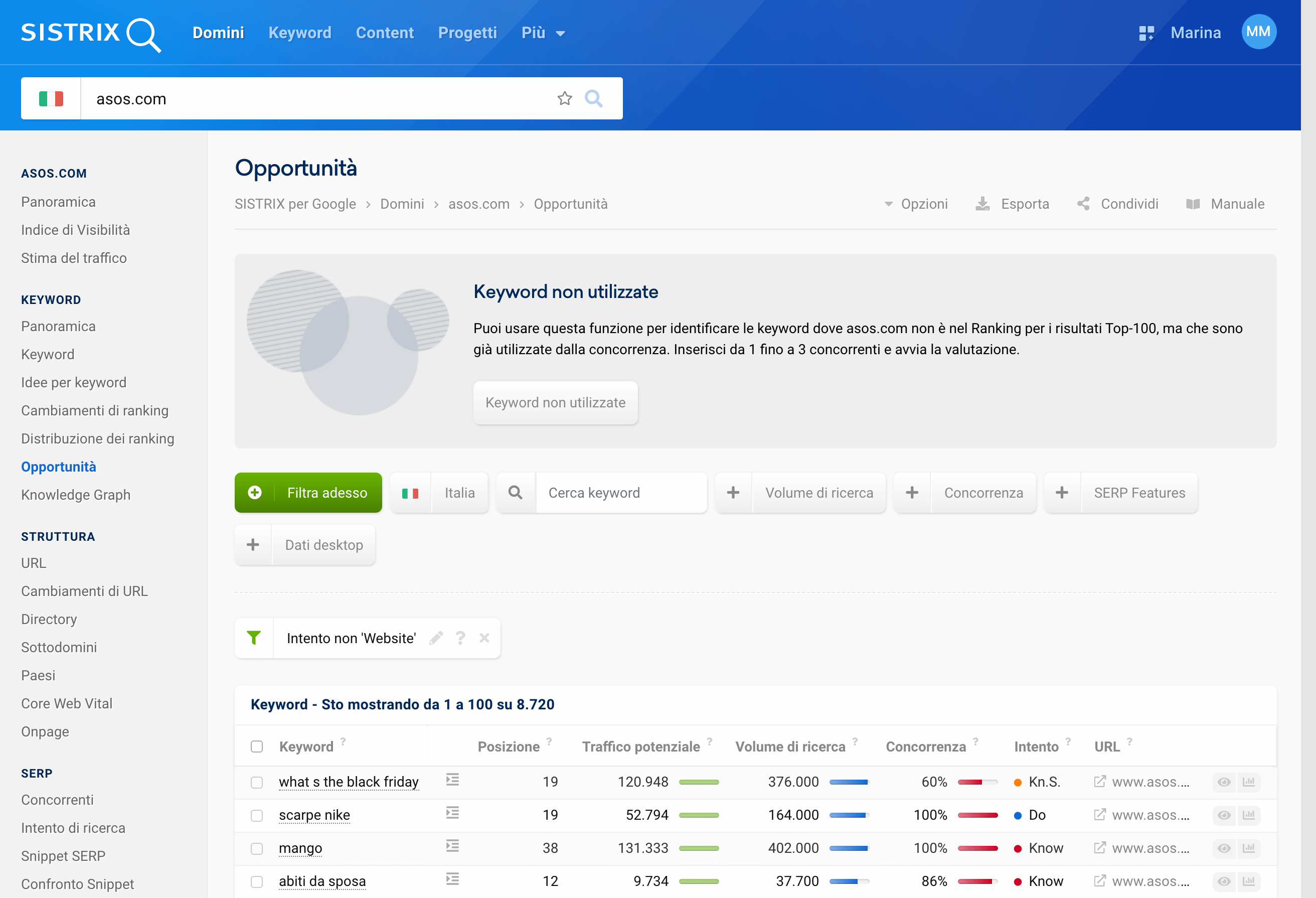Toggle the checkbox for 'abiti da sposa' row
This screenshot has height=898, width=1316.
point(258,881)
